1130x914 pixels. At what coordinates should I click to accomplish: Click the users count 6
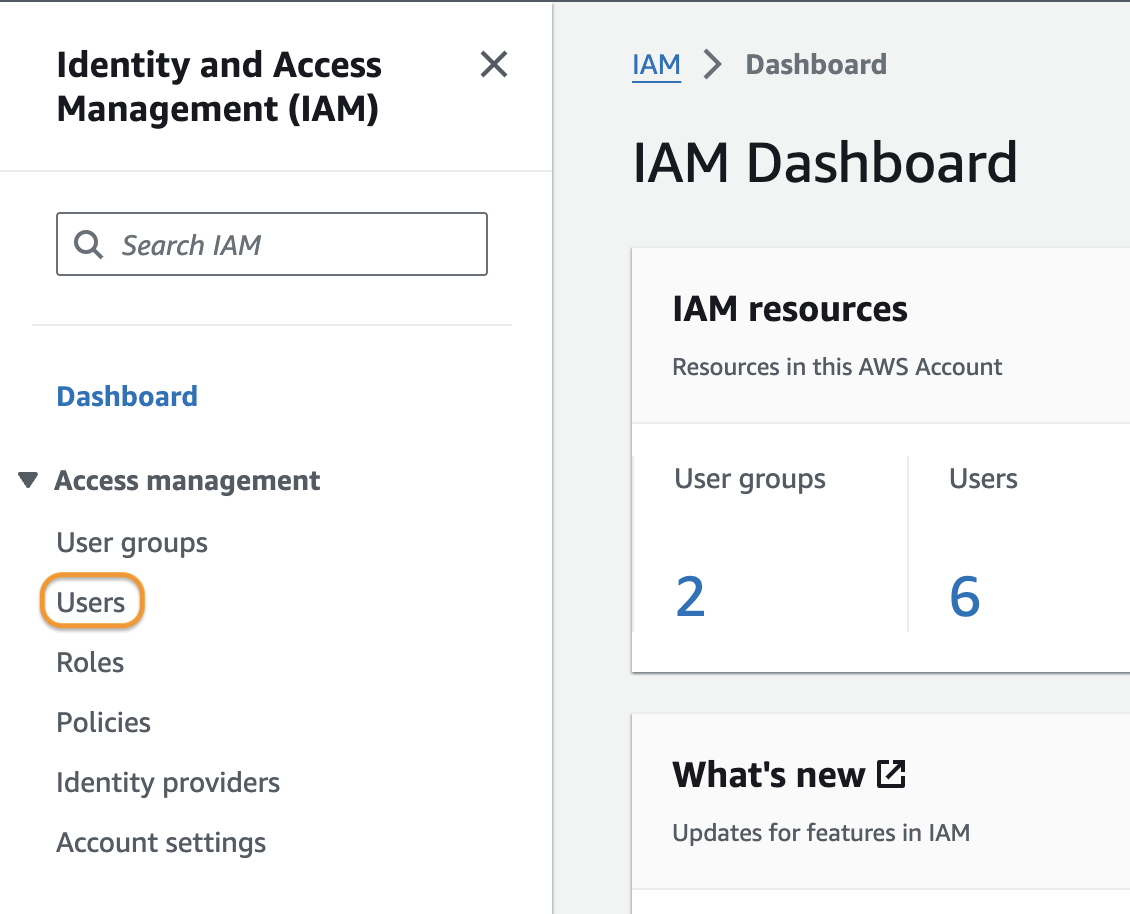[964, 597]
